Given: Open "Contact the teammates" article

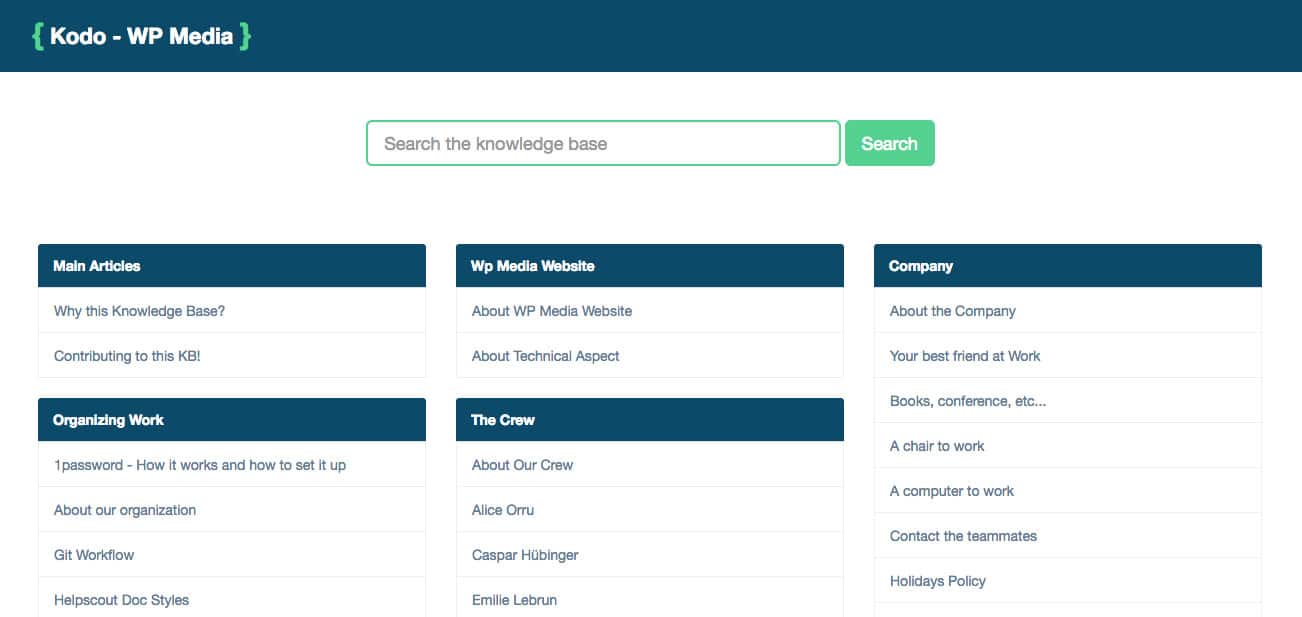Looking at the screenshot, I should (1068, 536).
